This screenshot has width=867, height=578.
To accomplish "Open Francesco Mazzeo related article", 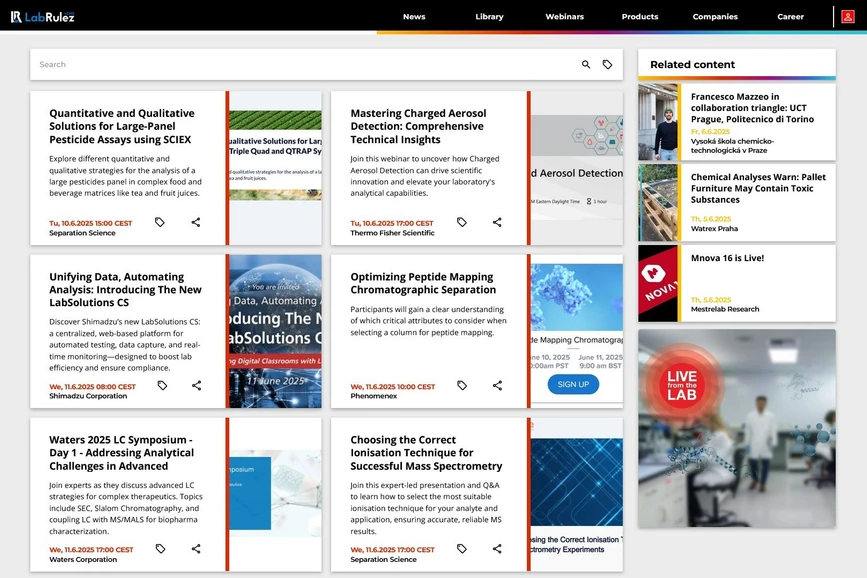I will tap(752, 108).
